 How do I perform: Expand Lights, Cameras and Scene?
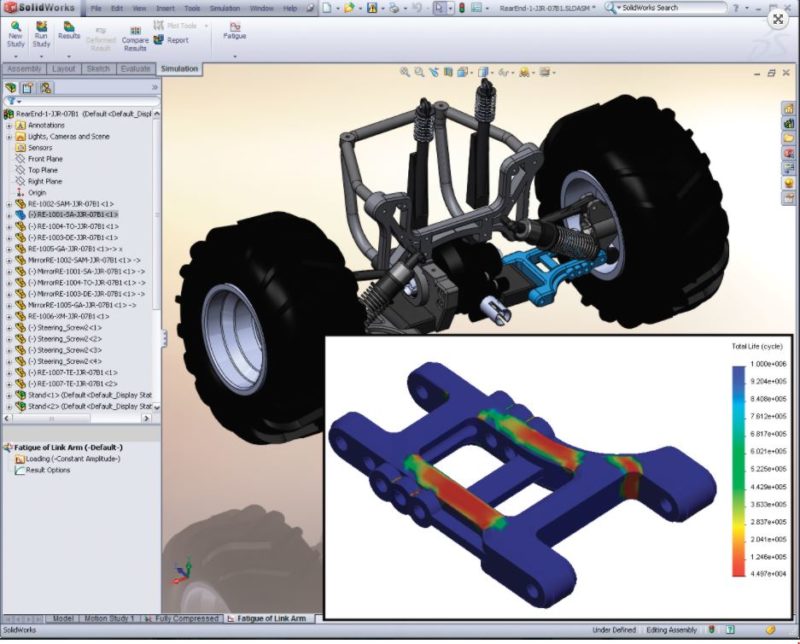pyautogui.click(x=7, y=136)
